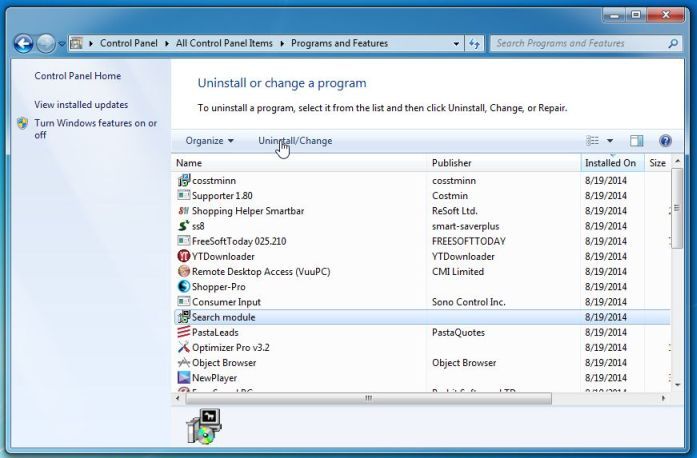Screen dimensions: 697x458
Task: Click Control Panel breadcrumb
Action: click(x=128, y=43)
